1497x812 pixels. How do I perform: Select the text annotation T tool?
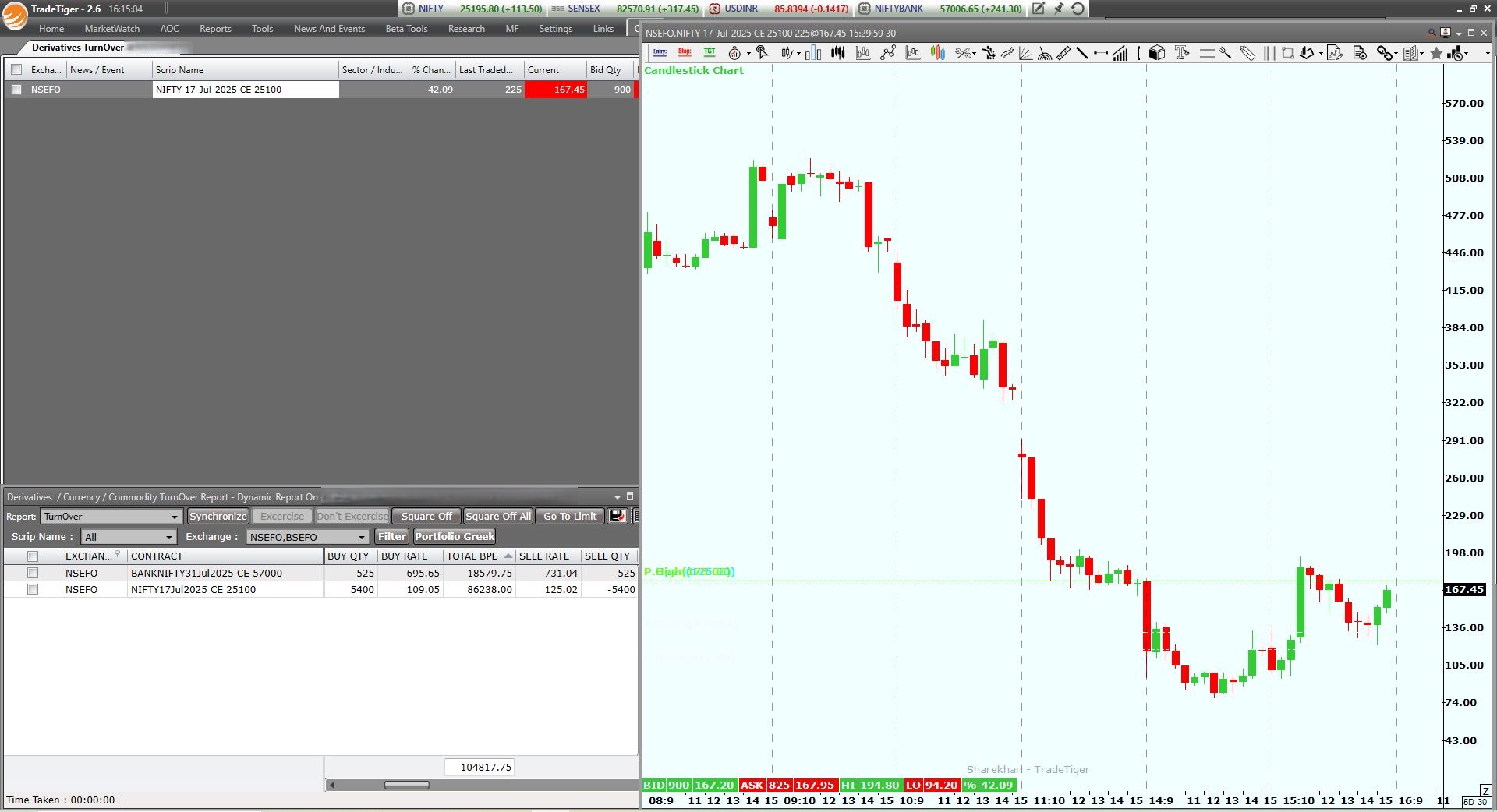[x=1182, y=53]
